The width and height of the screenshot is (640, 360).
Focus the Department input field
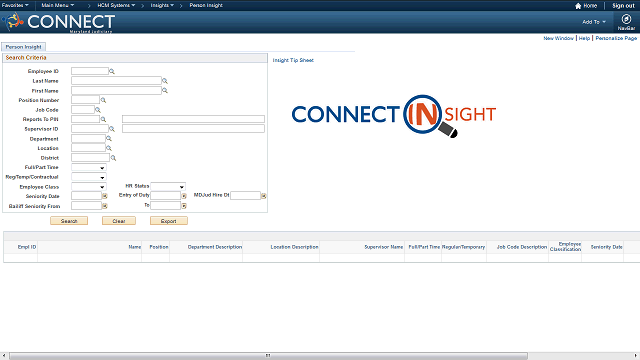(x=88, y=139)
